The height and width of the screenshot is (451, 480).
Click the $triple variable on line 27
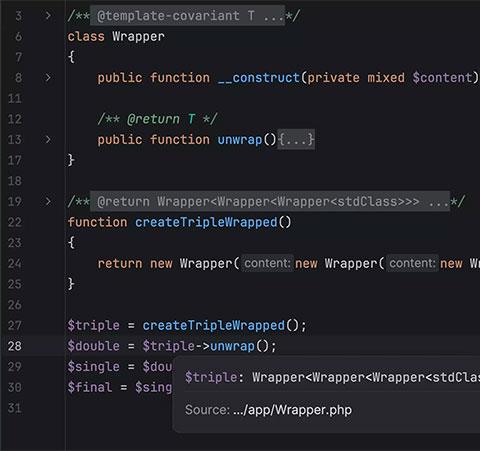93,326
